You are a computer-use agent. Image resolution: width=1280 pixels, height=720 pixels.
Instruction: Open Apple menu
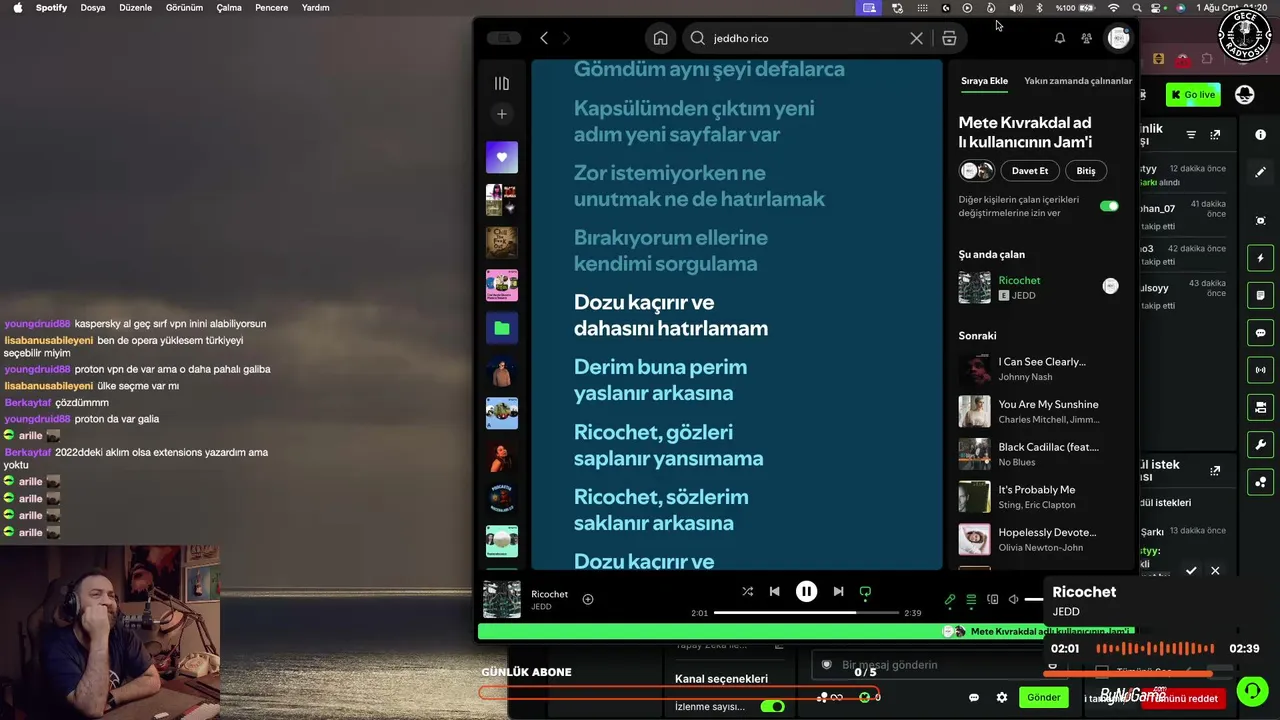coord(17,8)
